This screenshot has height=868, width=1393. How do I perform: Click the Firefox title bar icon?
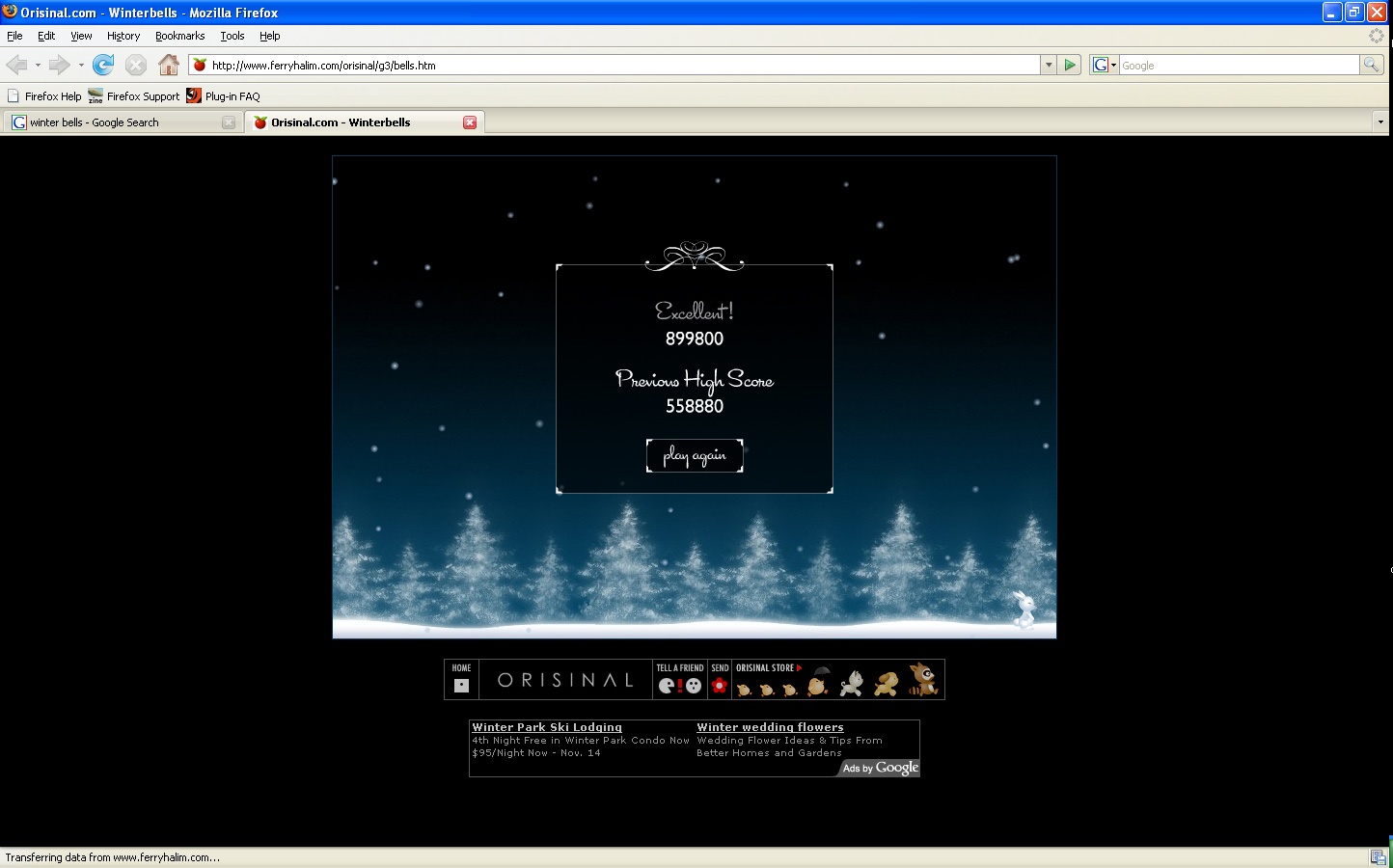[x=10, y=12]
